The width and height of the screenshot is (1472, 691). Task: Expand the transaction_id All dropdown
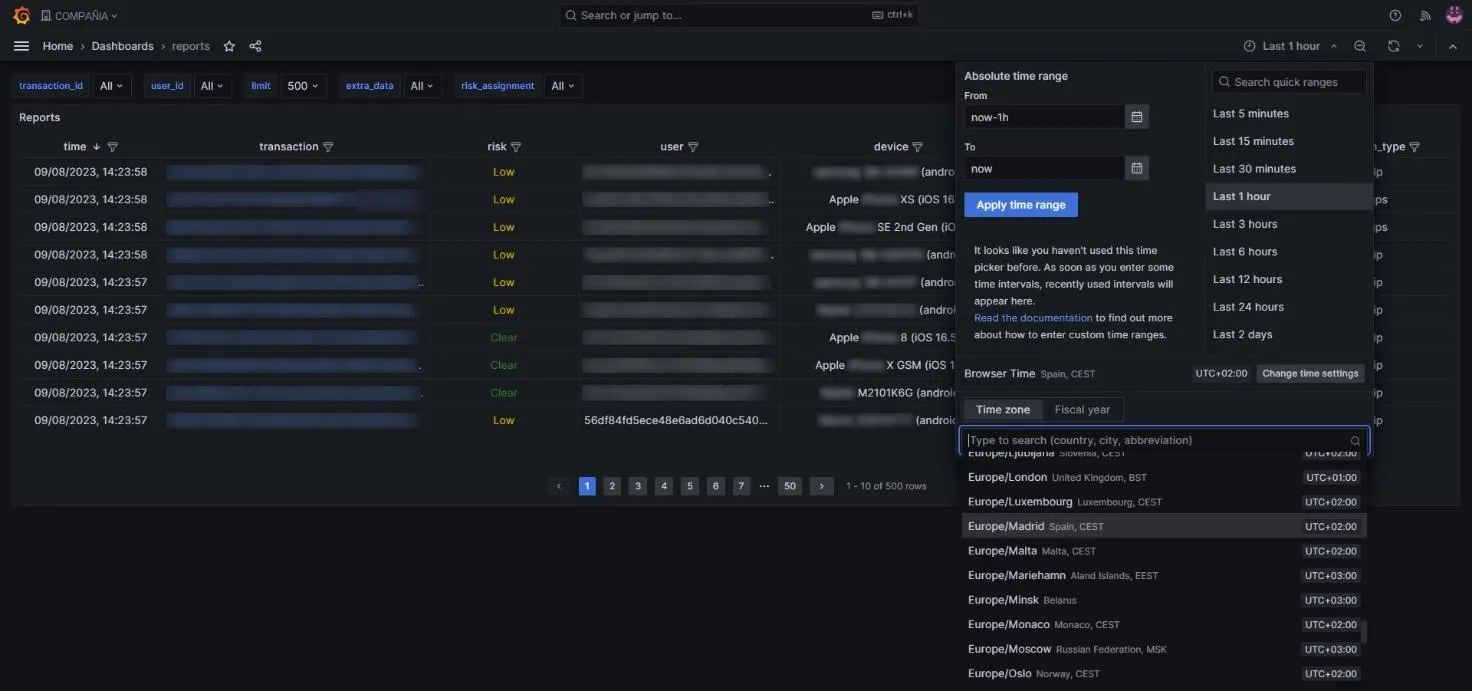pyautogui.click(x=111, y=86)
